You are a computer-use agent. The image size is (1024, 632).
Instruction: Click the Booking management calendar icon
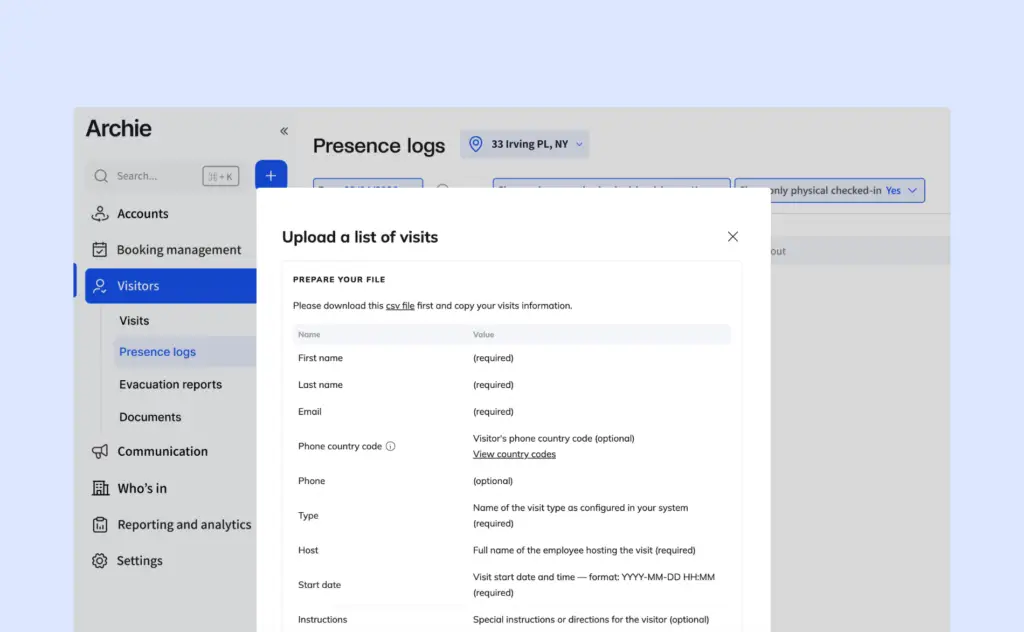[99, 249]
